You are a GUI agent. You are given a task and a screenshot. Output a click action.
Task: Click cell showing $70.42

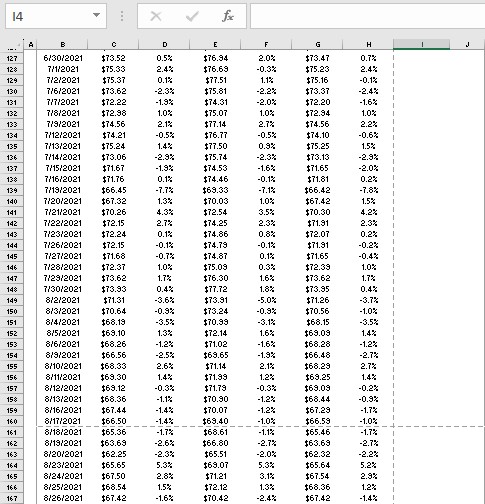pyautogui.click(x=215, y=498)
